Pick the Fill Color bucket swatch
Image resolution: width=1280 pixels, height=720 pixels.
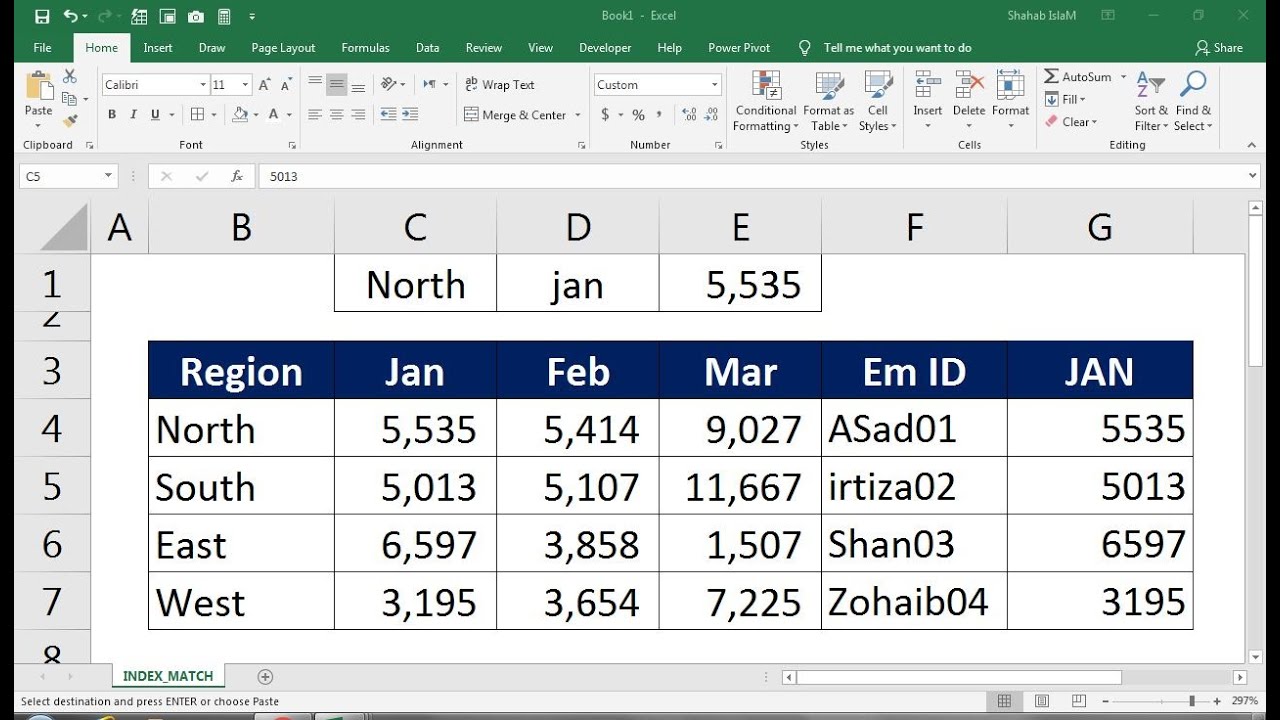(240, 115)
